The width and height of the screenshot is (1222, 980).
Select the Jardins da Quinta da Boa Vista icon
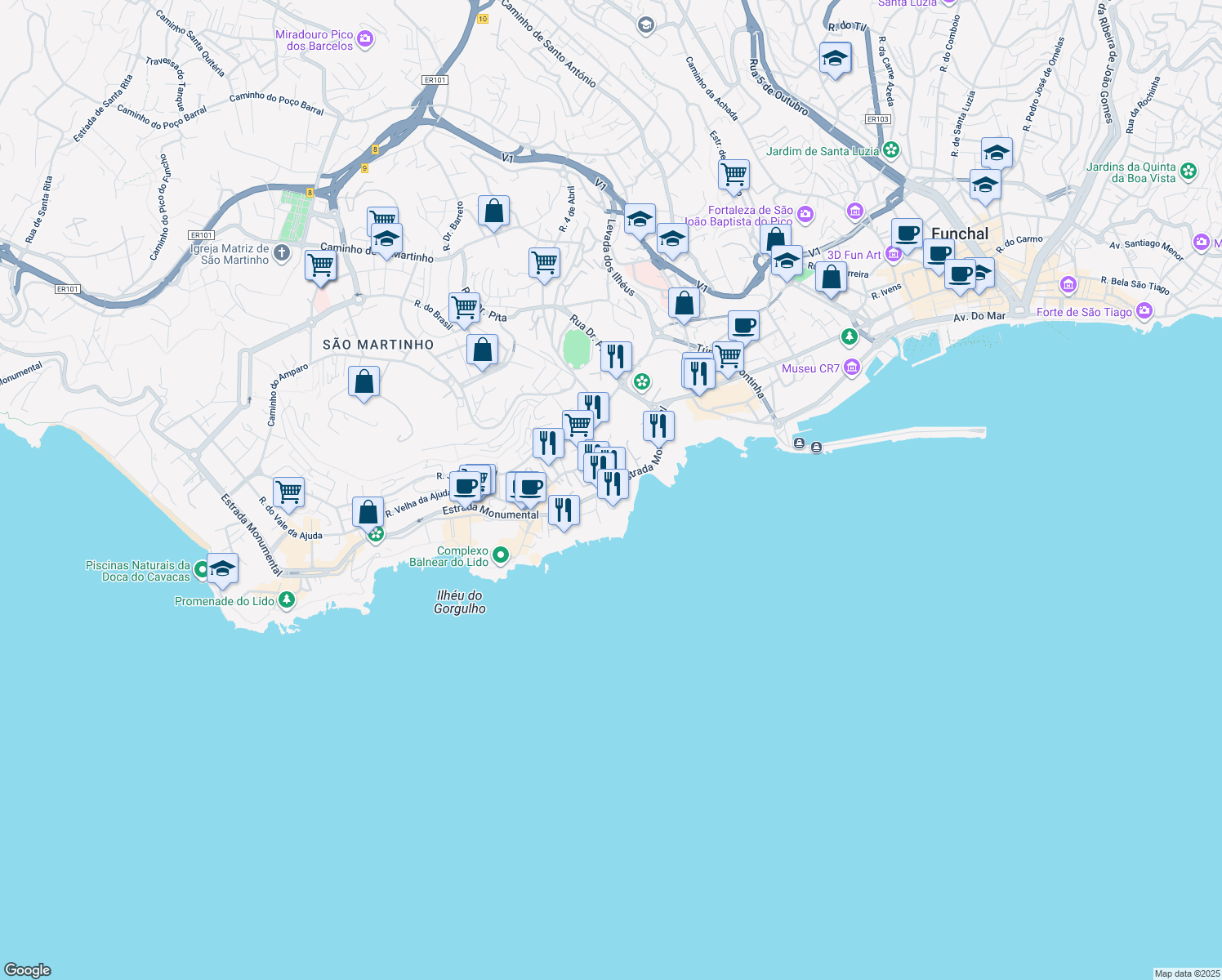coord(1189,171)
